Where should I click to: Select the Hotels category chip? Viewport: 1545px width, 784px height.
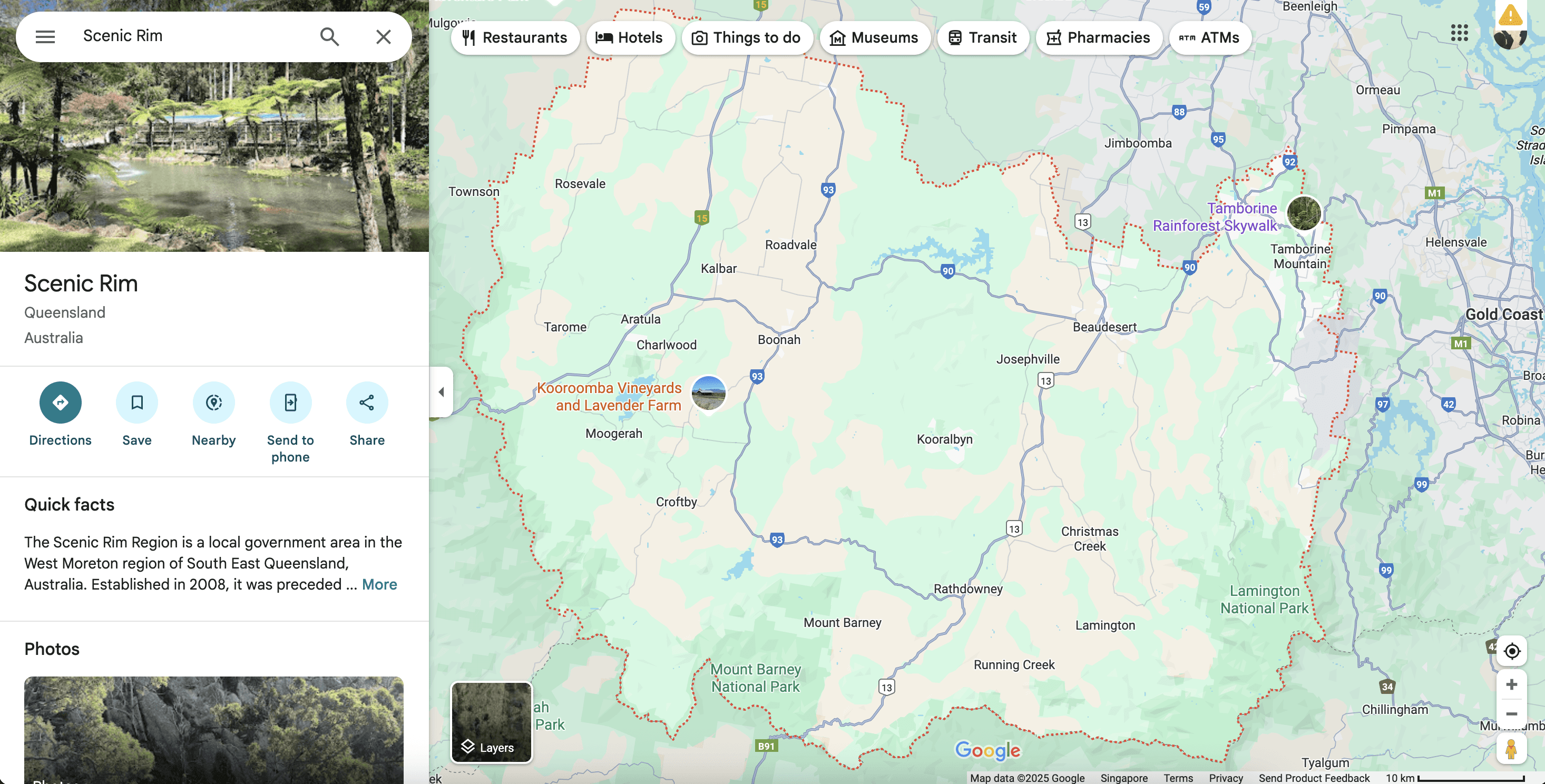pyautogui.click(x=630, y=38)
